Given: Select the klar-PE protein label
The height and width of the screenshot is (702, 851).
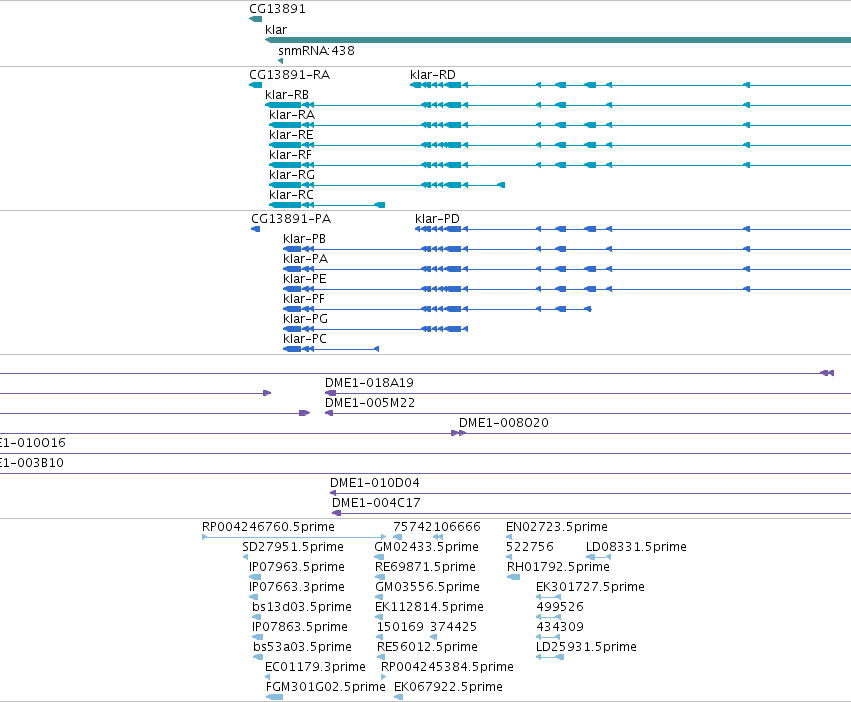Looking at the screenshot, I should tap(304, 279).
